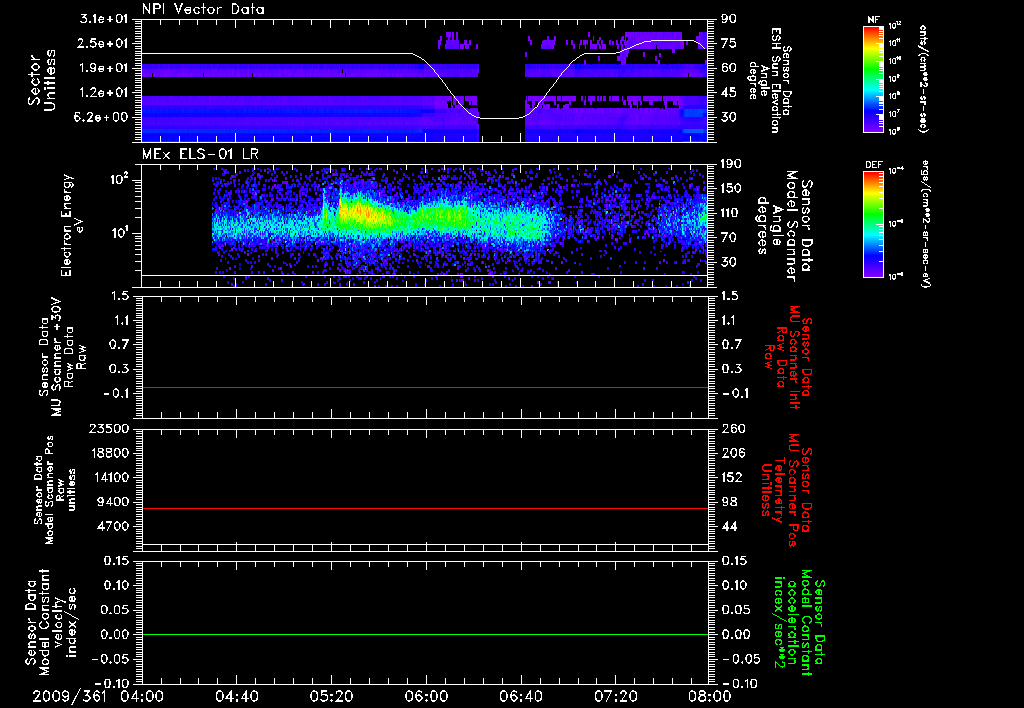Click the 44 Telemetry Pos tick label
This screenshot has width=1024, height=708.
click(x=729, y=526)
